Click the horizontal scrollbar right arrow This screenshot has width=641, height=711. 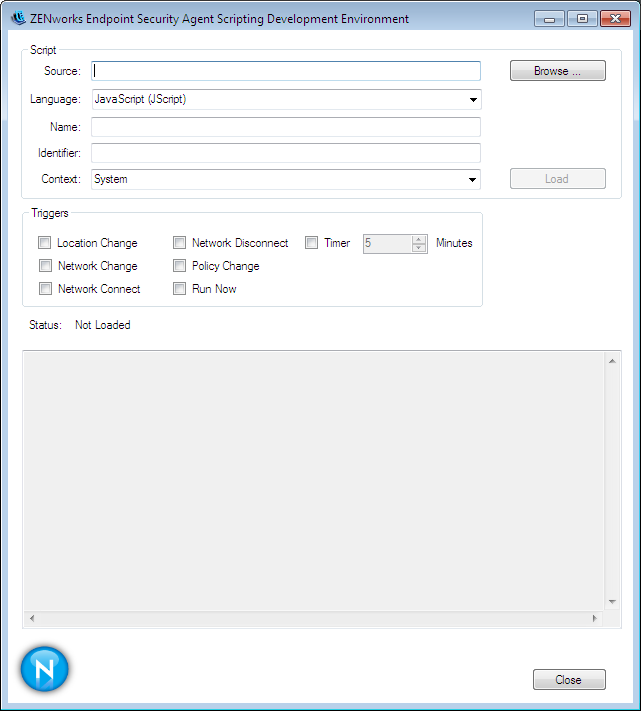[595, 618]
